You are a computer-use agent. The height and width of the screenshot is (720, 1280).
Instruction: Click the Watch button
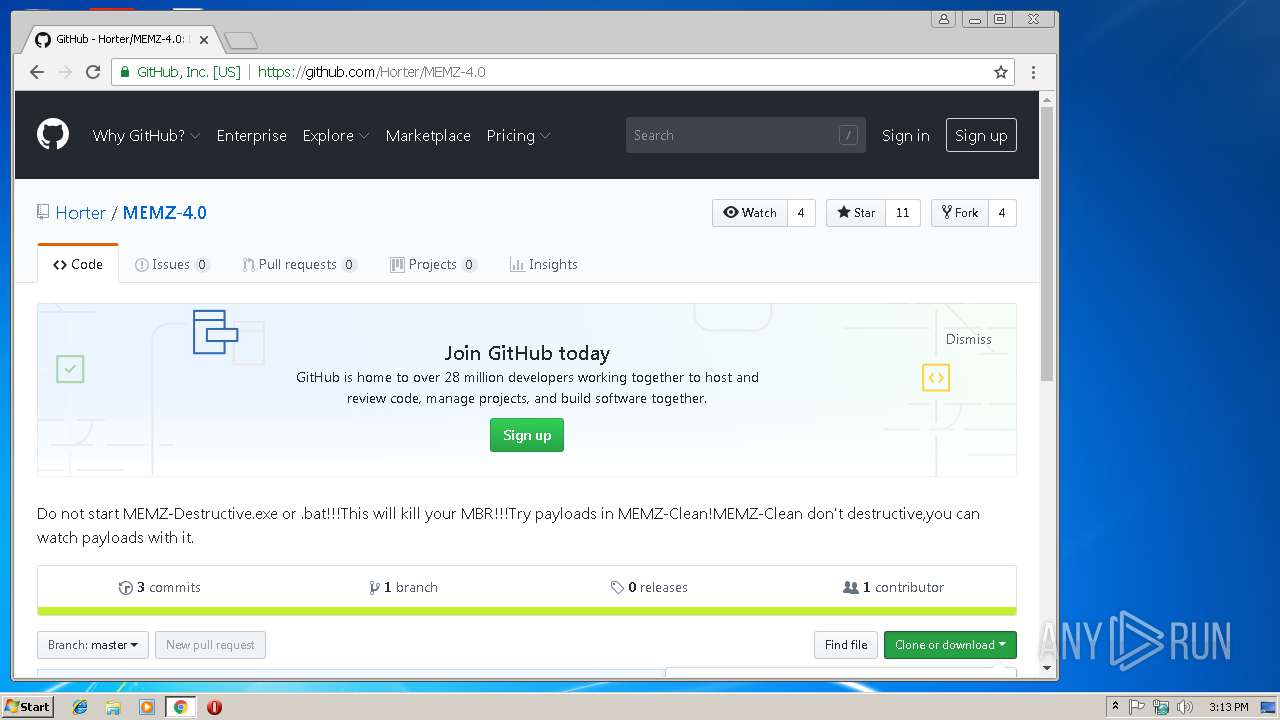coord(750,213)
